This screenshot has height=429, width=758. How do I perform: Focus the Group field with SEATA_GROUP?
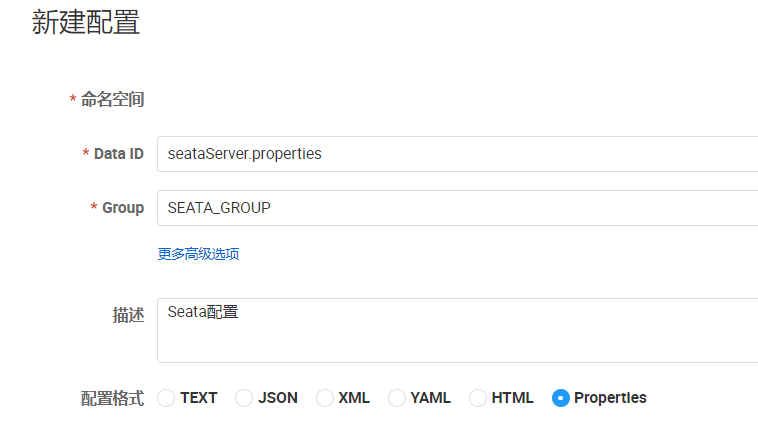450,208
